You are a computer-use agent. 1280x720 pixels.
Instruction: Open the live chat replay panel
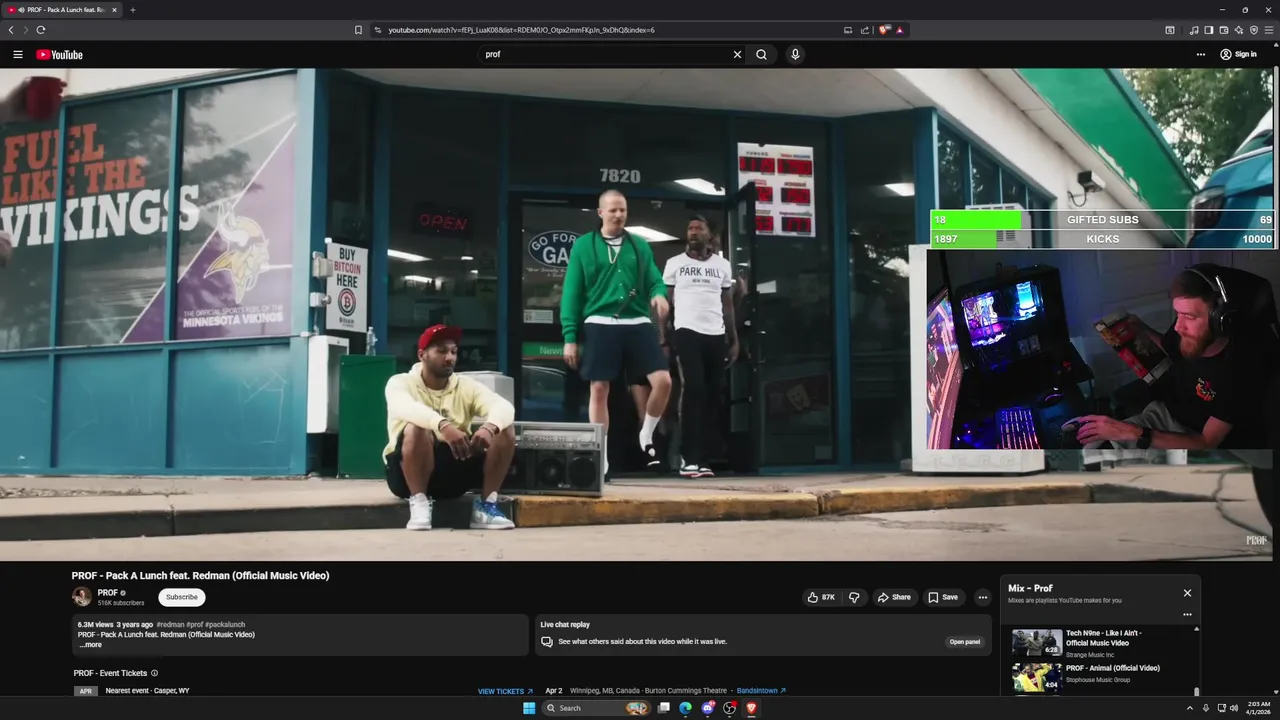tap(965, 642)
